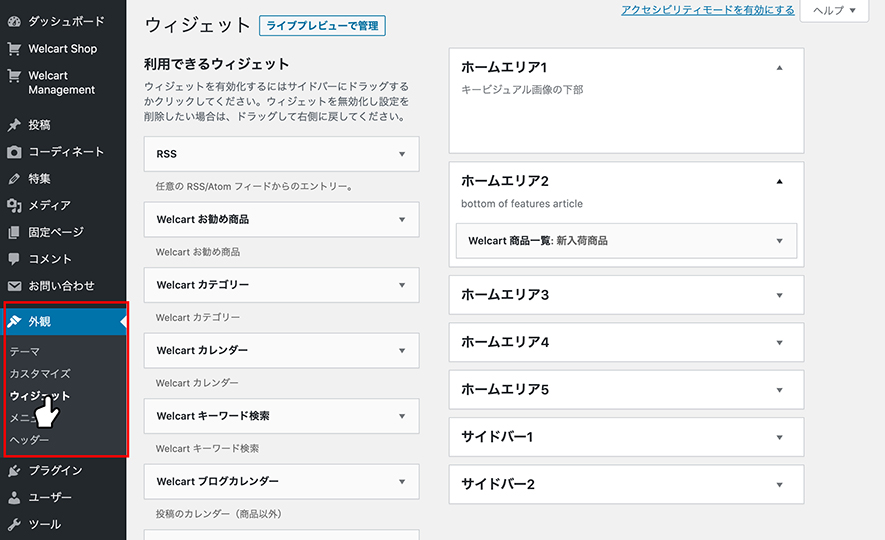Click the camera icon for コーディネート
Image resolution: width=885 pixels, height=540 pixels.
tap(14, 152)
